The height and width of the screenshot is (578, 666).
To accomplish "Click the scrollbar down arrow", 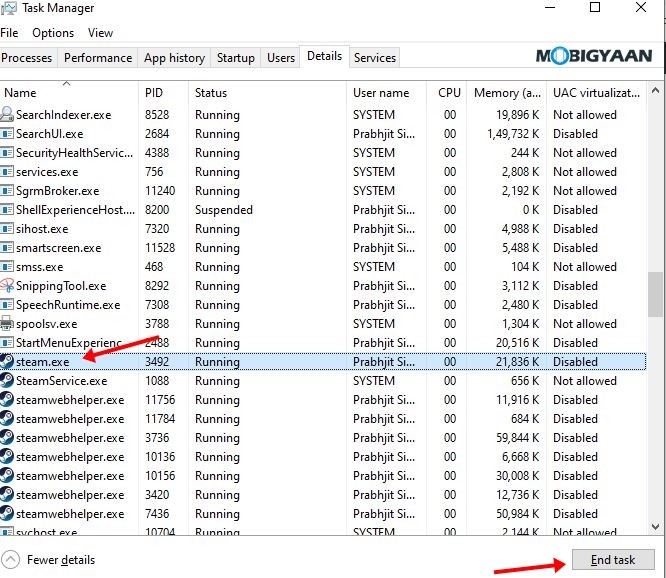I will pyautogui.click(x=655, y=527).
